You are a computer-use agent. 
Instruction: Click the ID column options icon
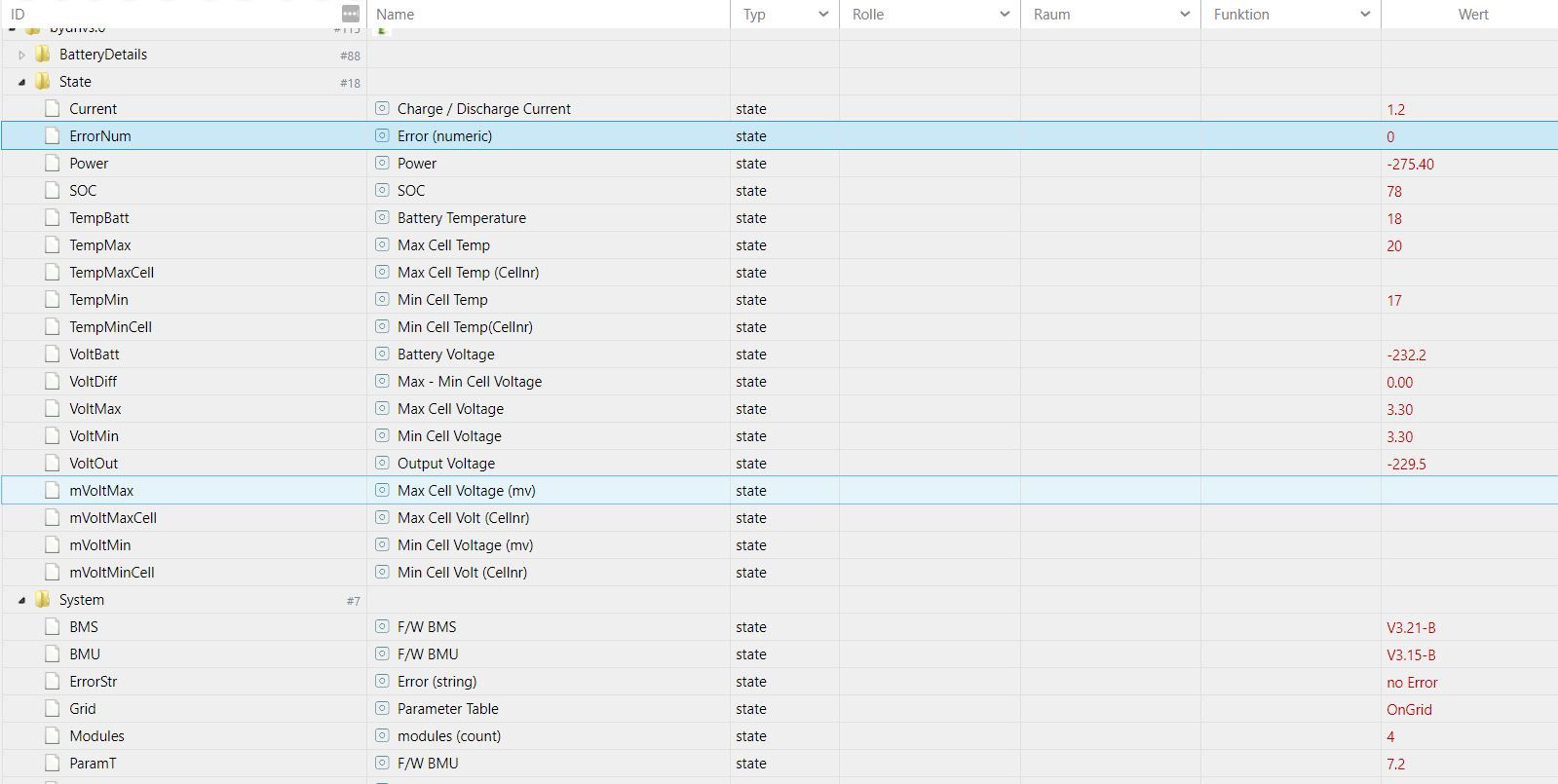[x=351, y=14]
